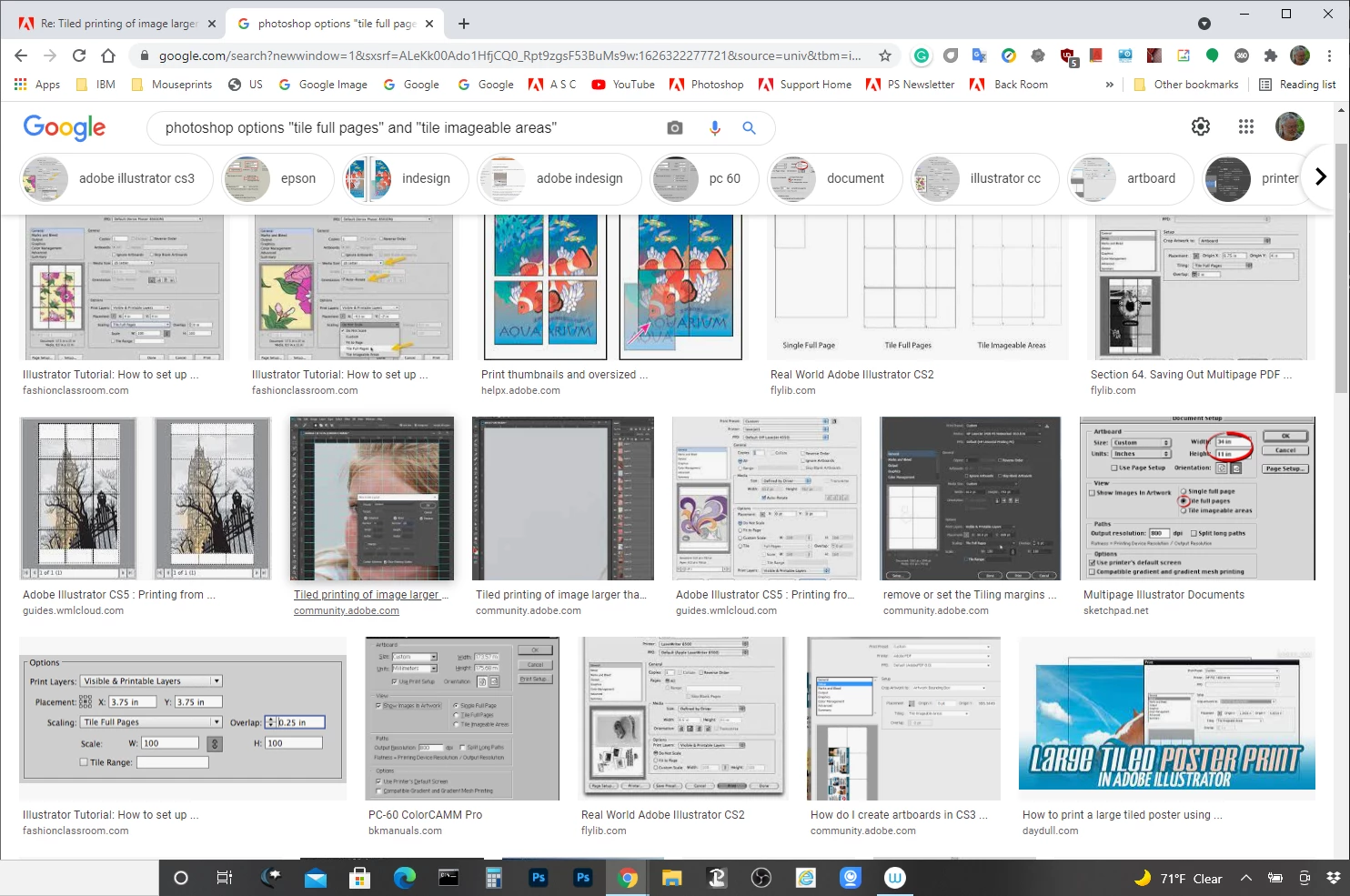This screenshot has height=896, width=1350.
Task: Open the Google account profile picture
Action: tap(1290, 127)
